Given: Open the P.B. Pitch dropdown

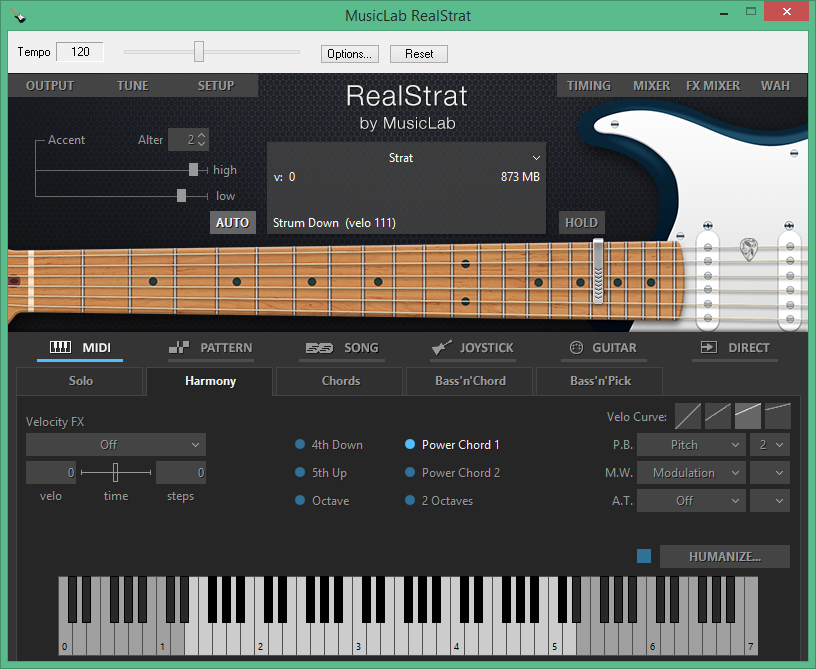Looking at the screenshot, I should click(691, 445).
